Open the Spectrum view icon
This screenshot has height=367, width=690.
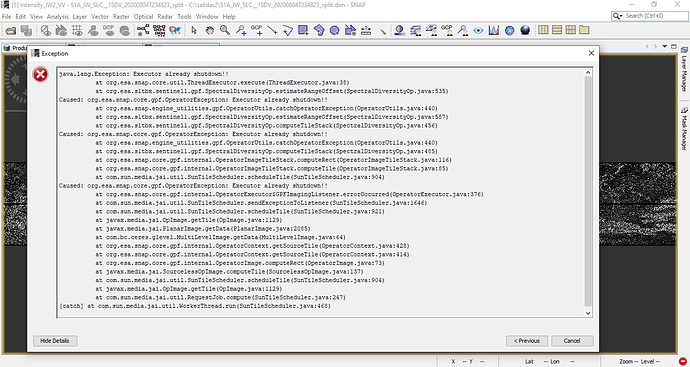tap(494, 30)
